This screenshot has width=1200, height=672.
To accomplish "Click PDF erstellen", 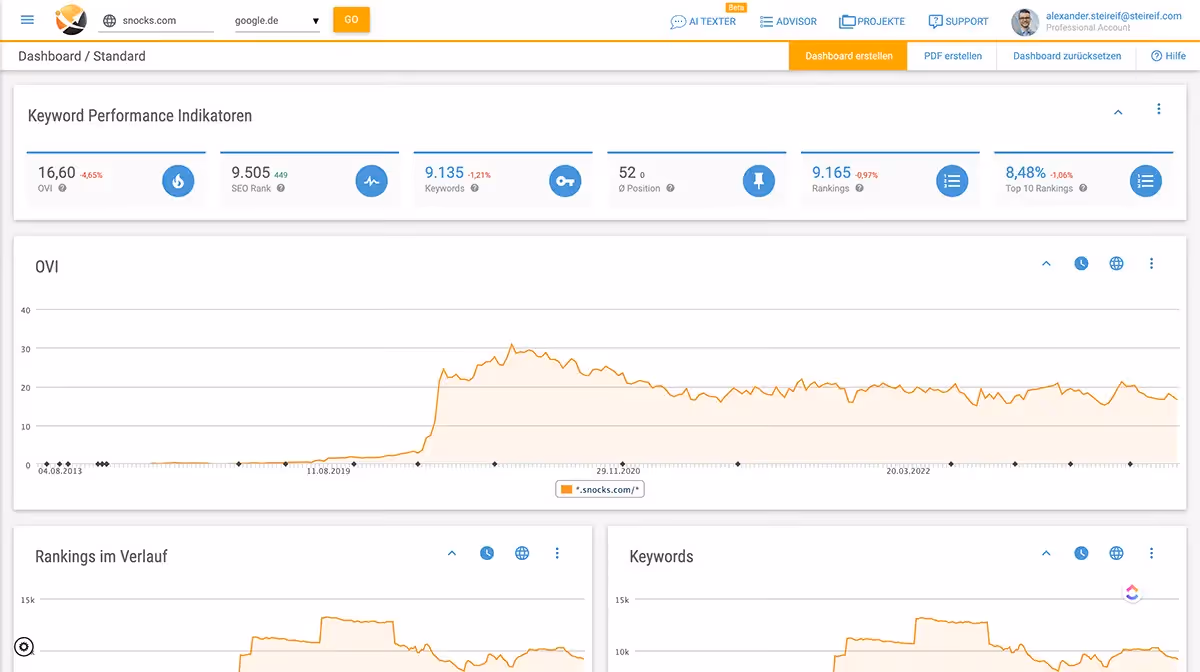I will point(952,56).
